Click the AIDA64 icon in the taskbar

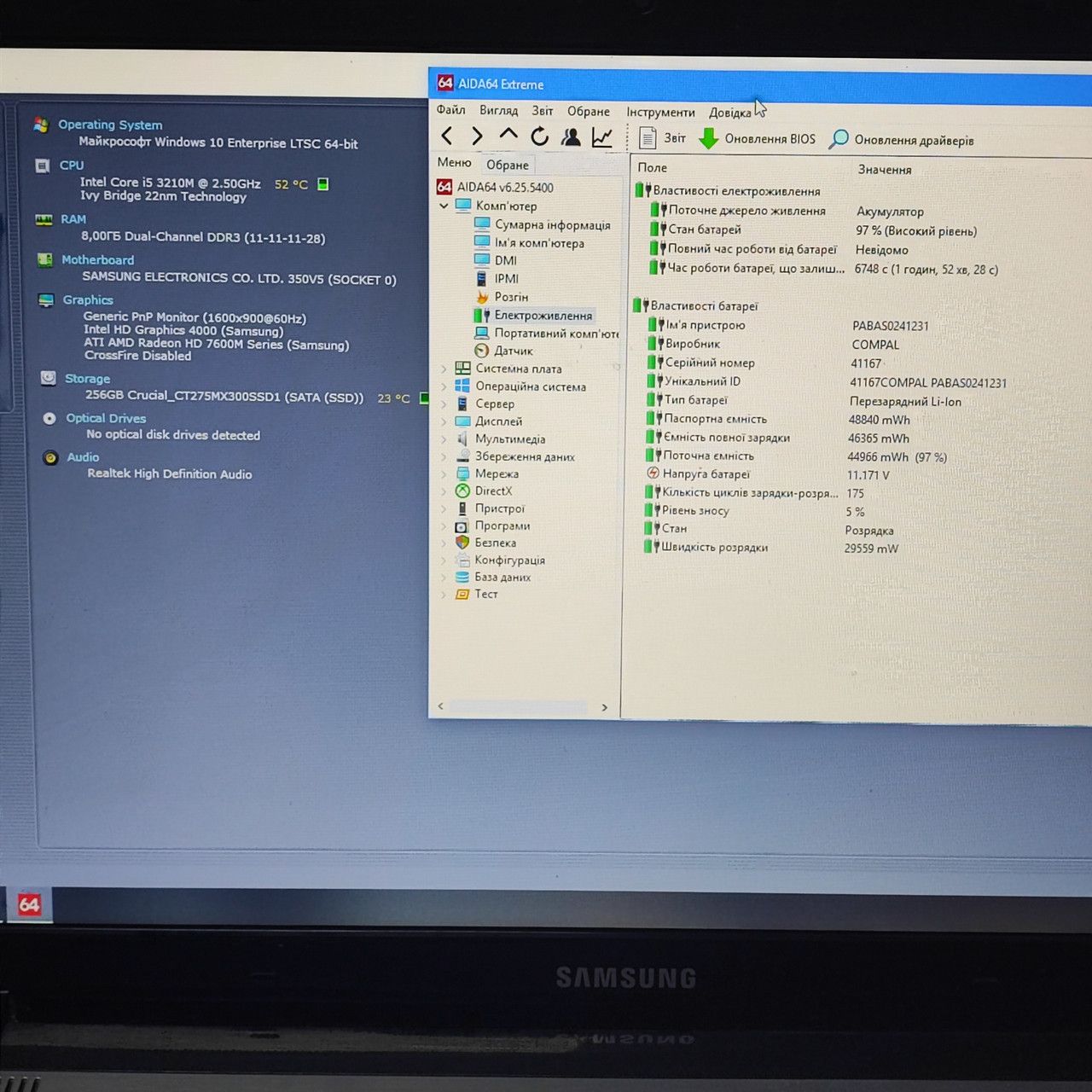point(29,905)
